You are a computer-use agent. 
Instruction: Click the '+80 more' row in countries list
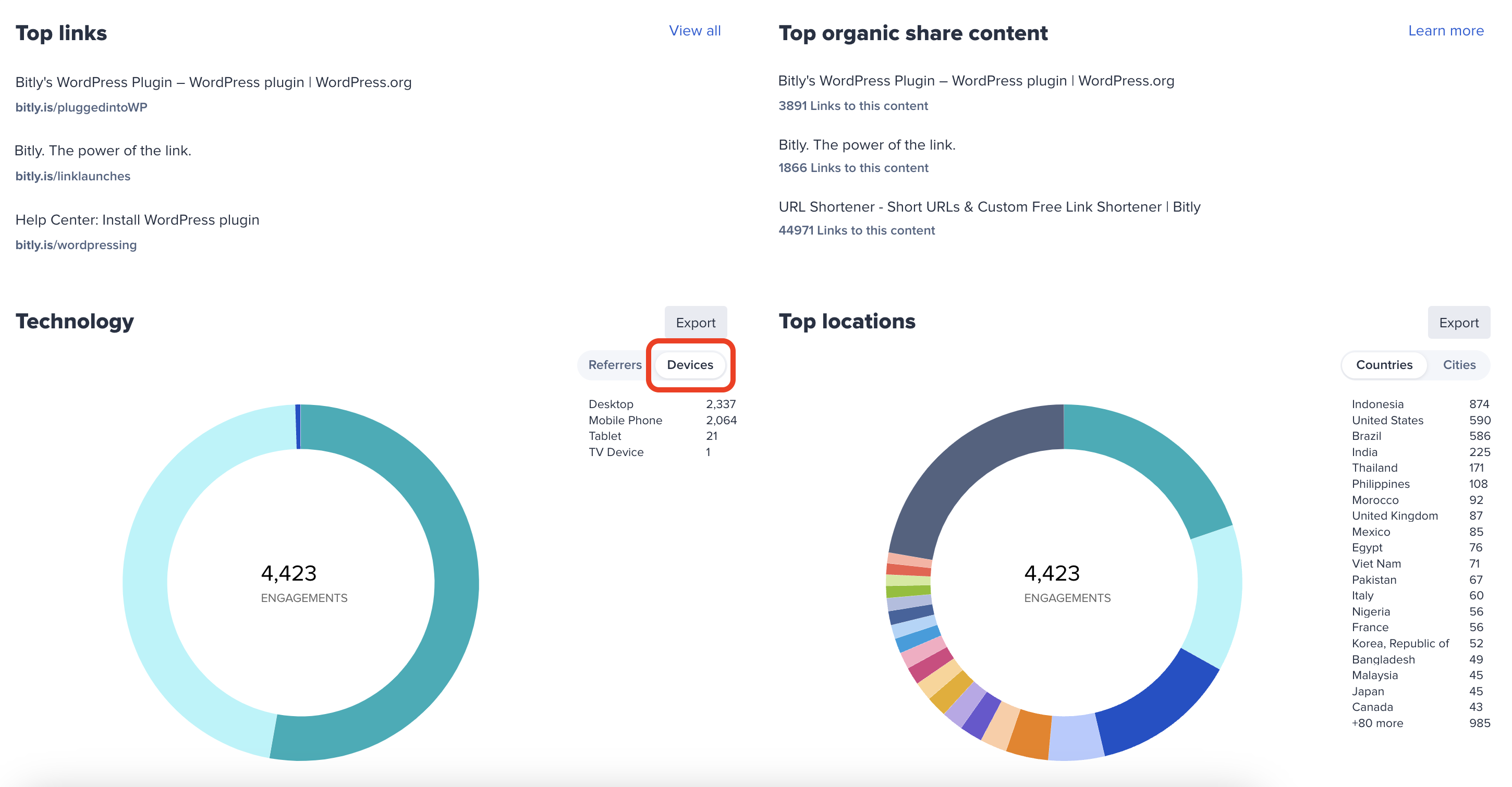pyautogui.click(x=1420, y=723)
